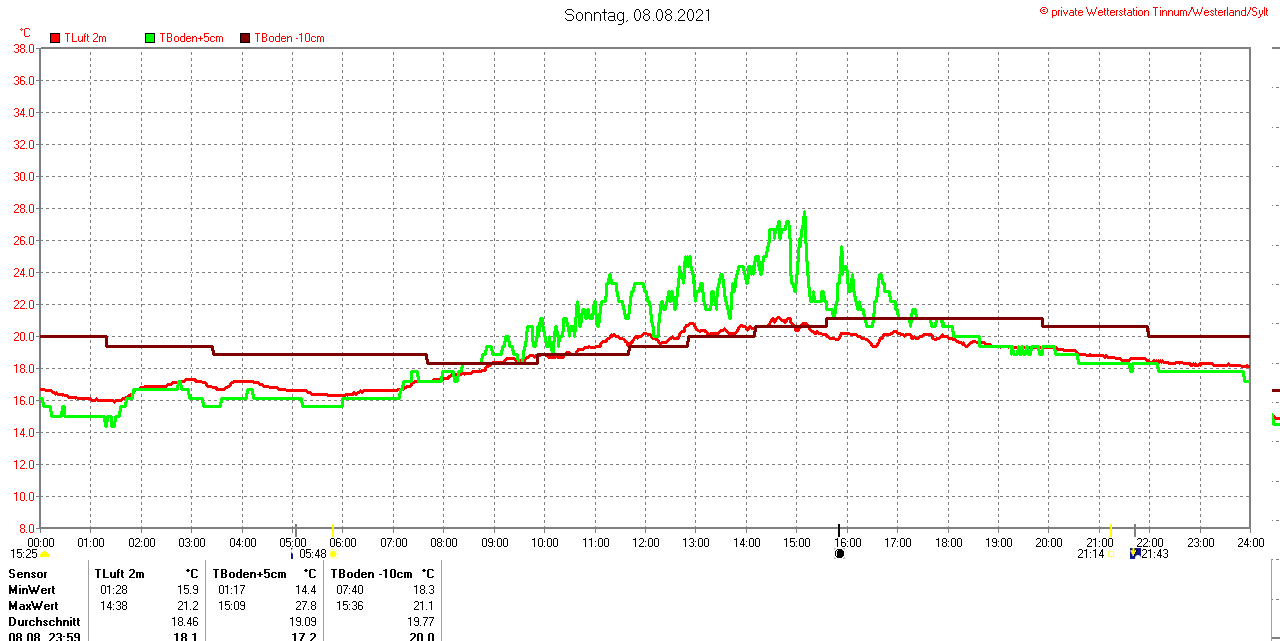This screenshot has width=1280, height=641.
Task: Click the red TLuft 2m legend square
Action: point(55,38)
